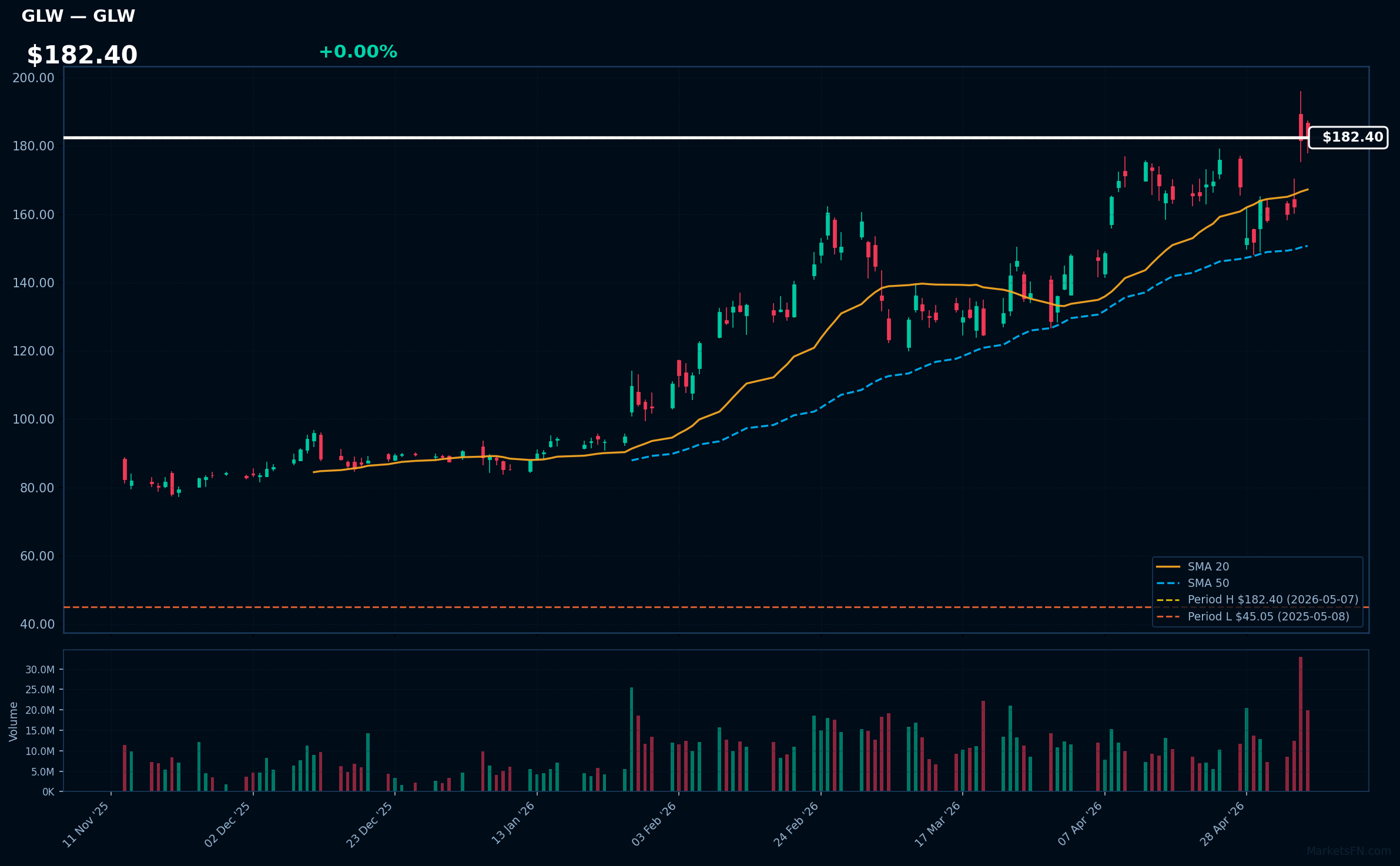Click the 28 Apr '26 date label
Image resolution: width=1400 pixels, height=866 pixels.
[1222, 824]
